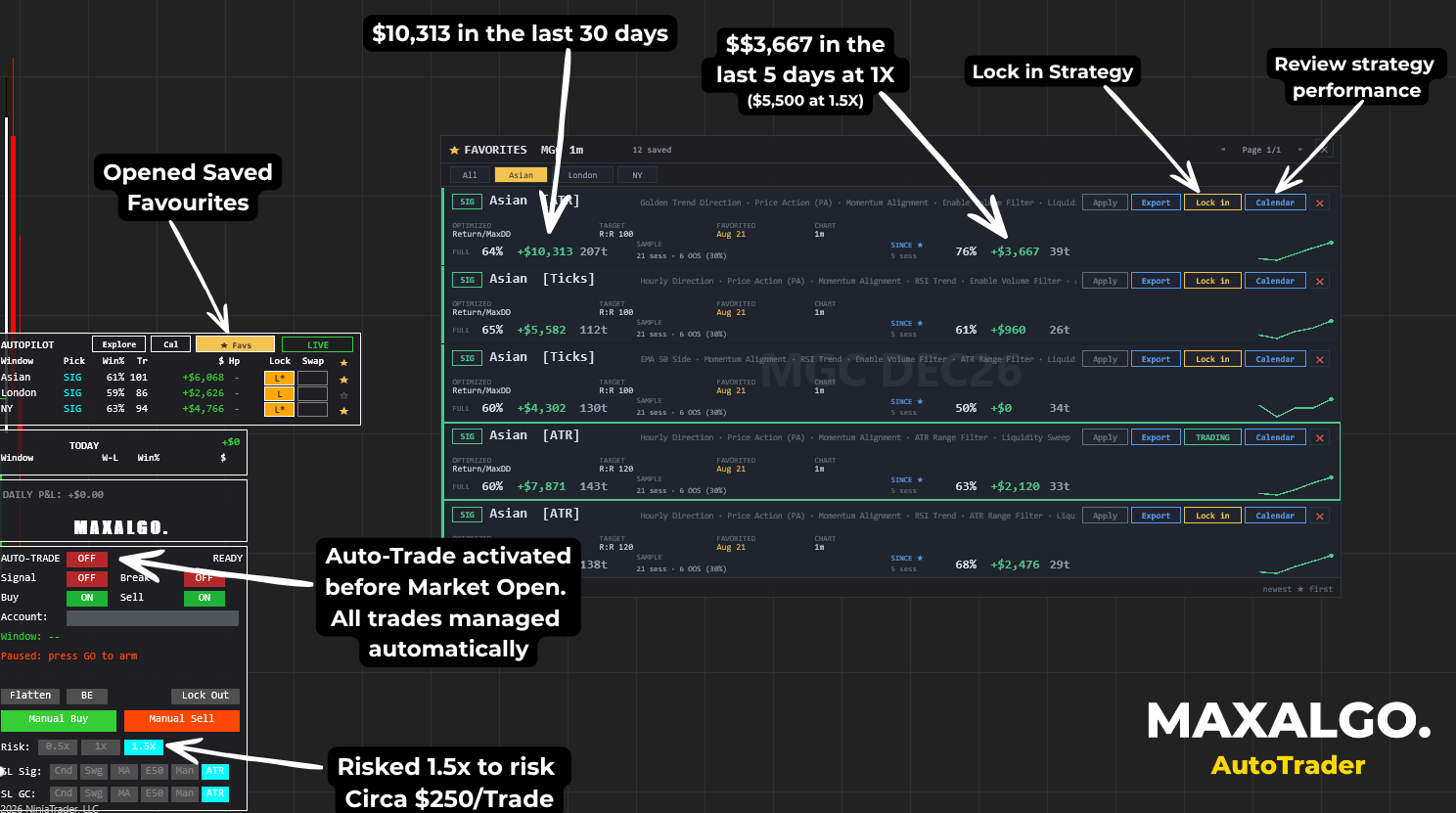Toggle the Buy ON switch
This screenshot has height=813, width=1456.
coord(87,598)
